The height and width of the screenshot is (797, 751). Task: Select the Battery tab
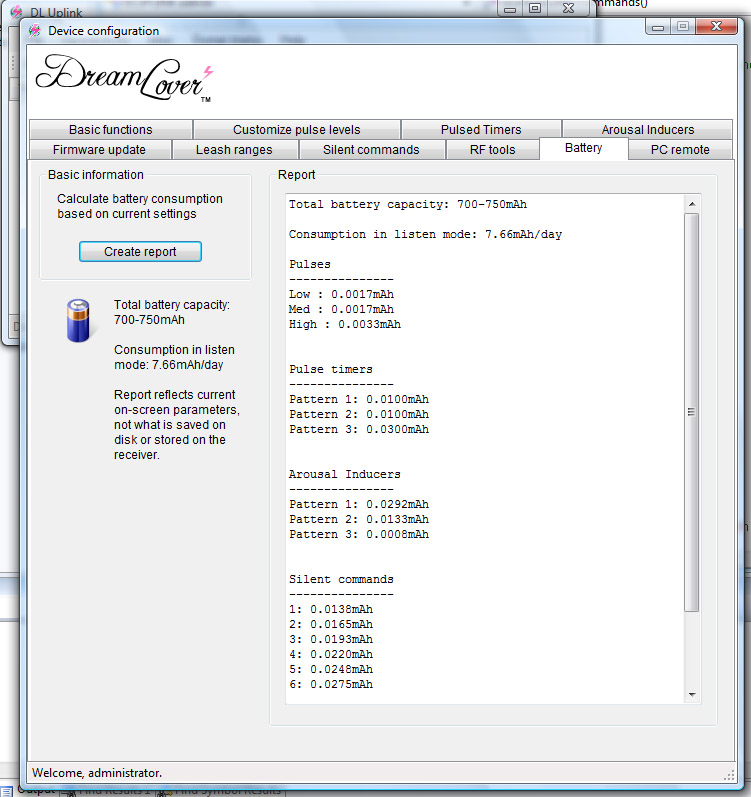583,149
